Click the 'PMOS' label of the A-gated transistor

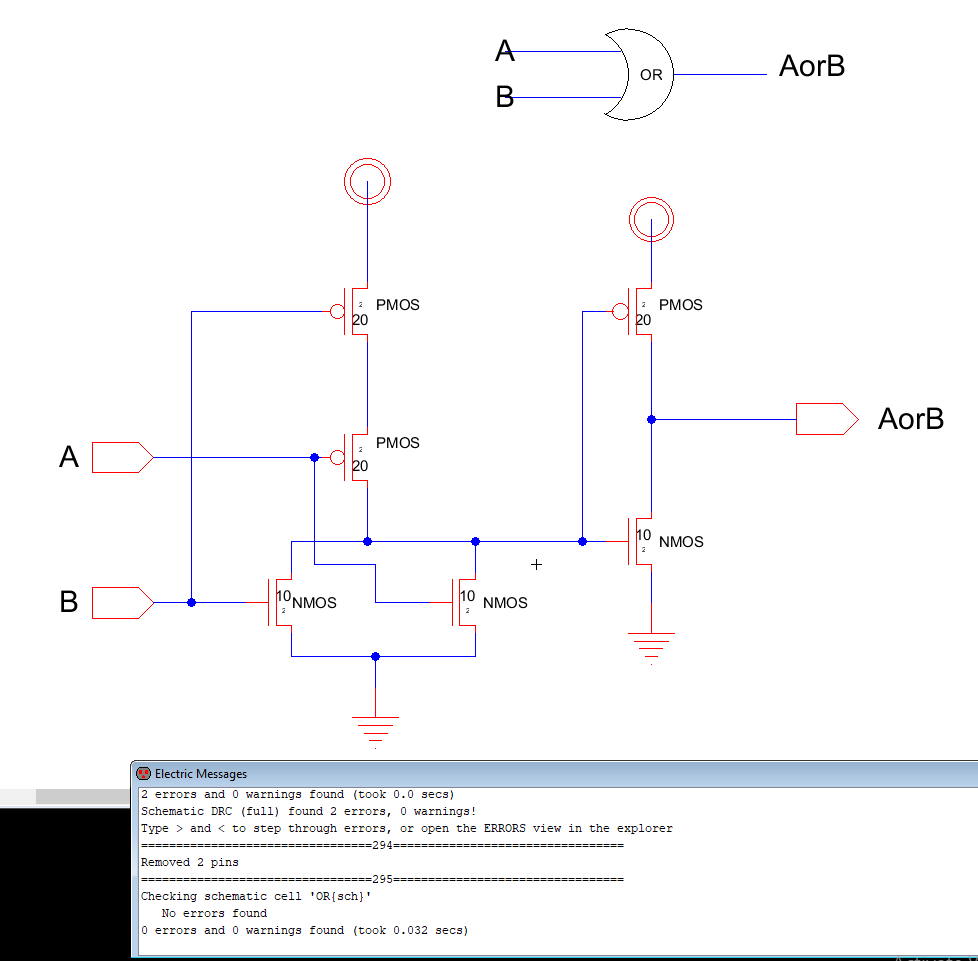[x=397, y=442]
